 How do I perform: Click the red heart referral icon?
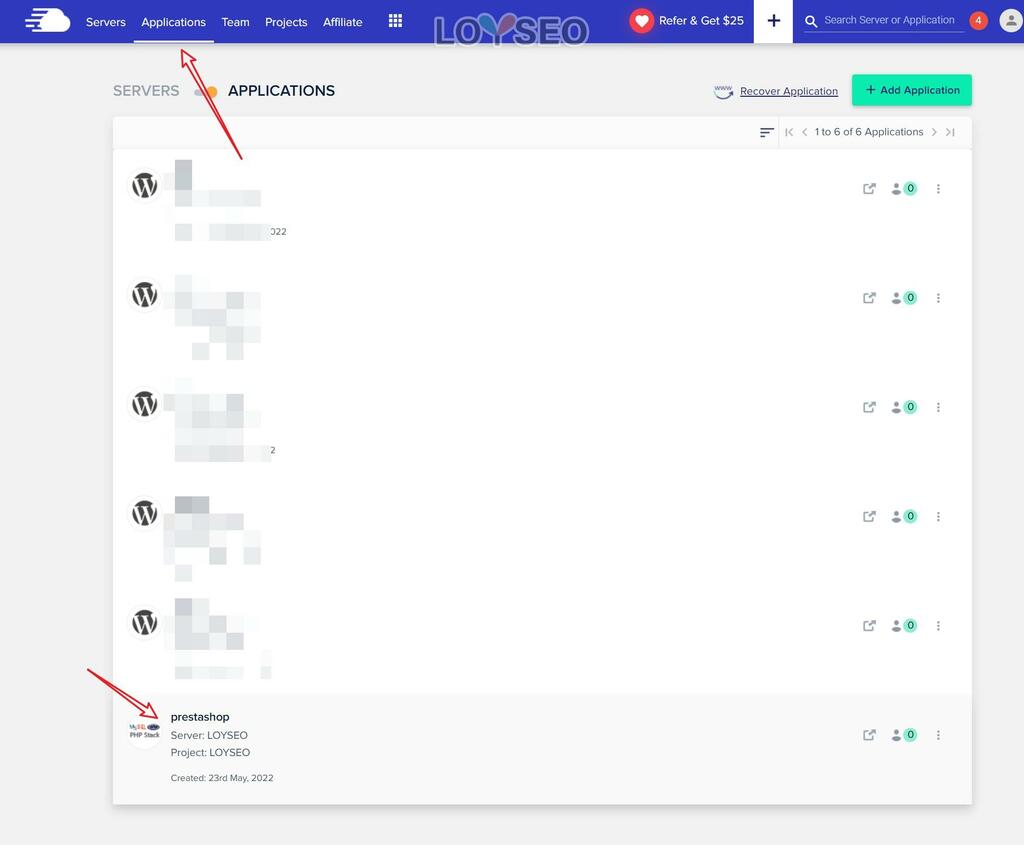coord(642,21)
